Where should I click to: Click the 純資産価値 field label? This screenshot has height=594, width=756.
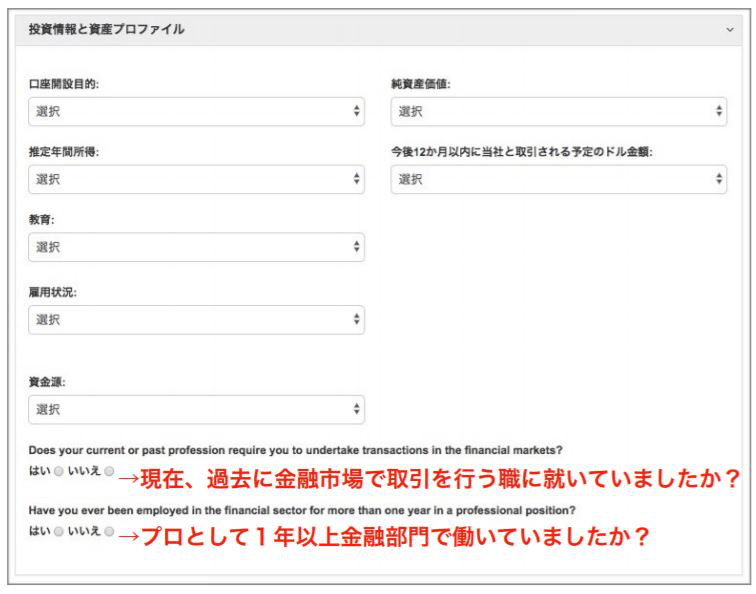(x=420, y=84)
